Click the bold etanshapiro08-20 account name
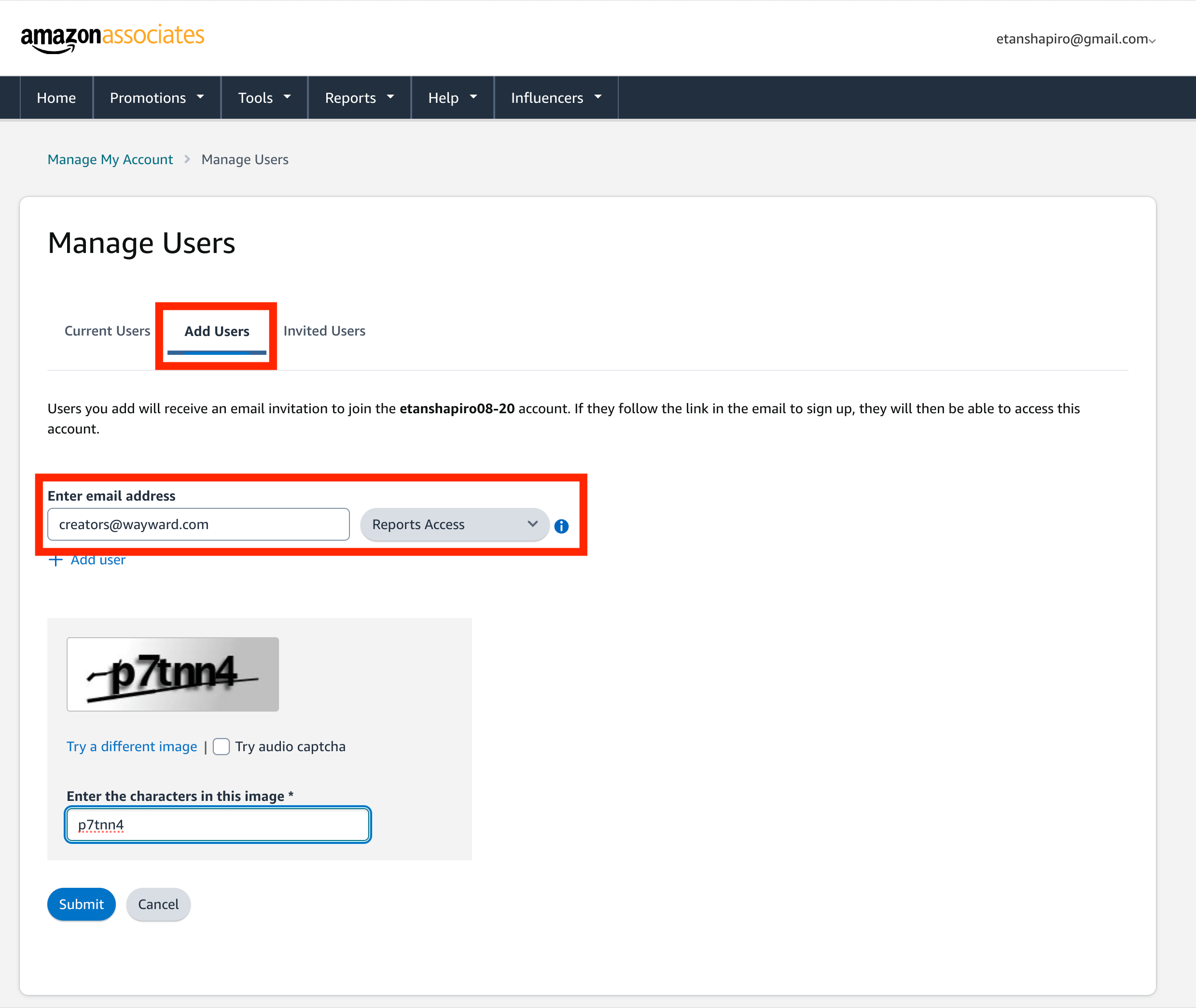This screenshot has height=1008, width=1196. click(457, 408)
